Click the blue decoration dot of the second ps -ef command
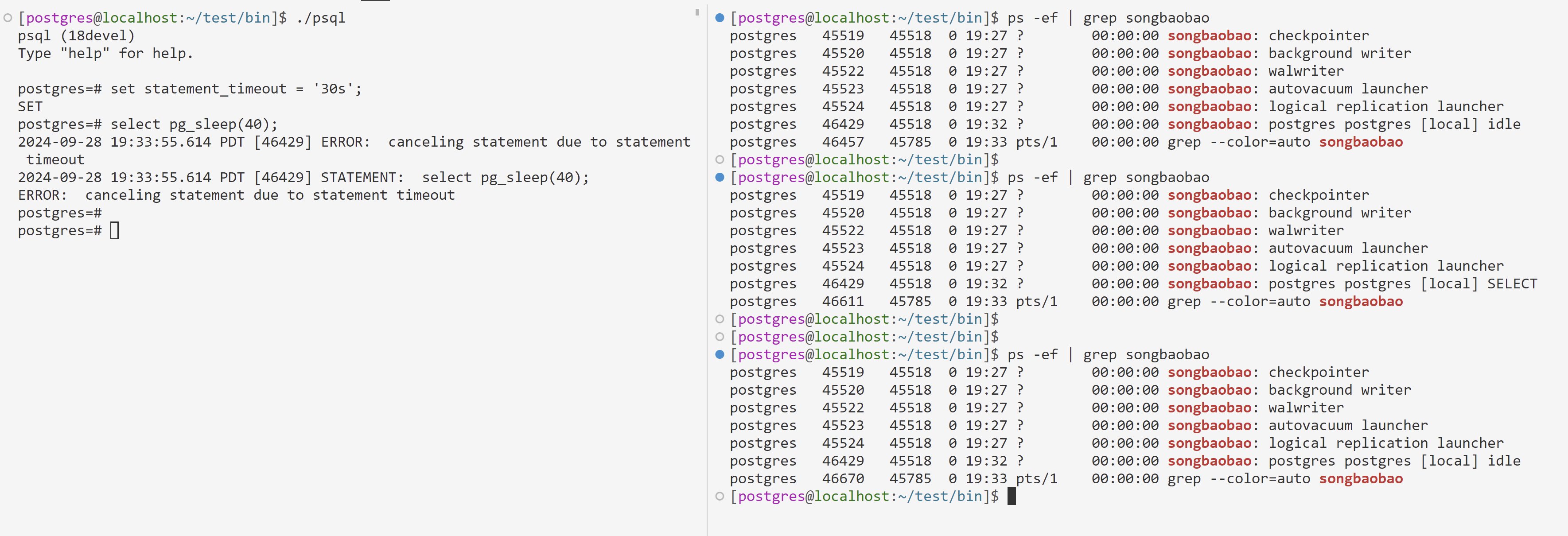The width and height of the screenshot is (1568, 536). pos(720,178)
